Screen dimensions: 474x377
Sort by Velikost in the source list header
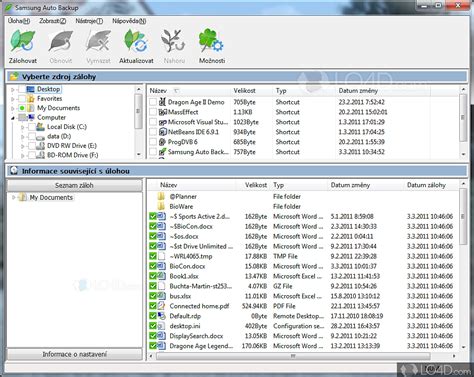pyautogui.click(x=252, y=91)
